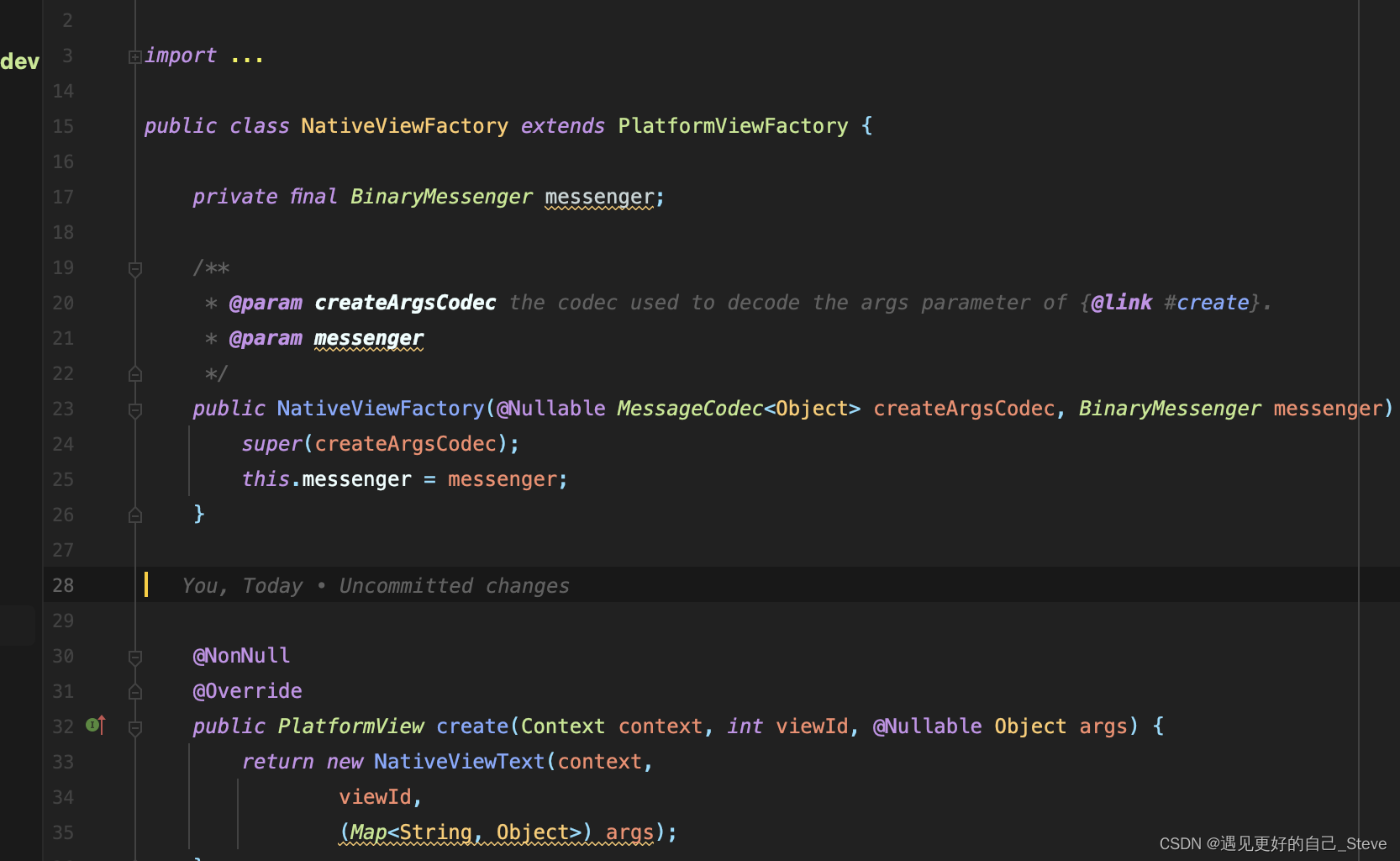This screenshot has height=861, width=1400.
Task: Toggle a breakpoint in the gutter of line 25
Action: click(x=103, y=479)
